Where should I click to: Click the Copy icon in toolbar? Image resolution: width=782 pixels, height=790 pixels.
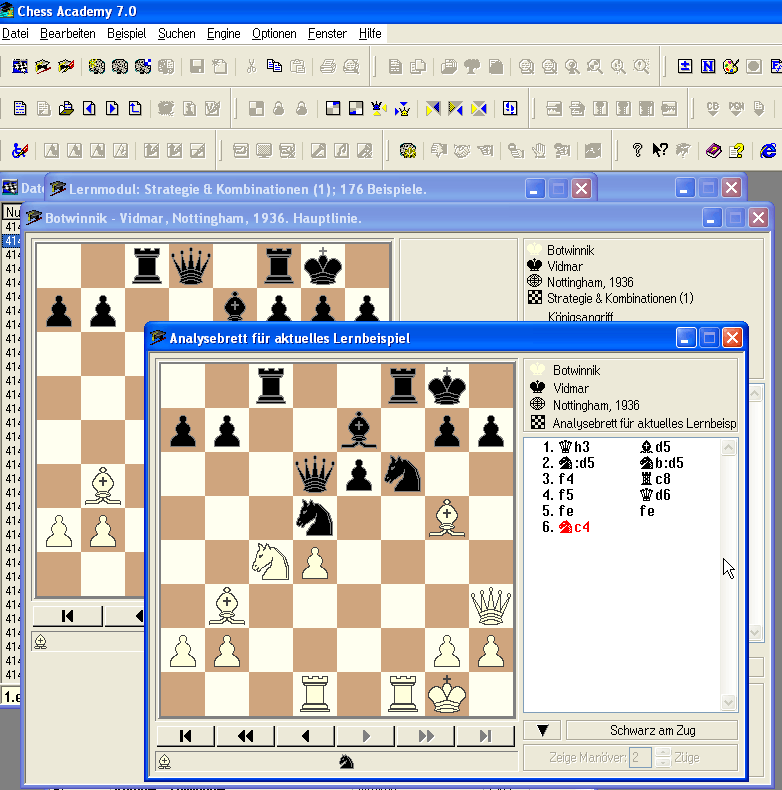tap(274, 66)
